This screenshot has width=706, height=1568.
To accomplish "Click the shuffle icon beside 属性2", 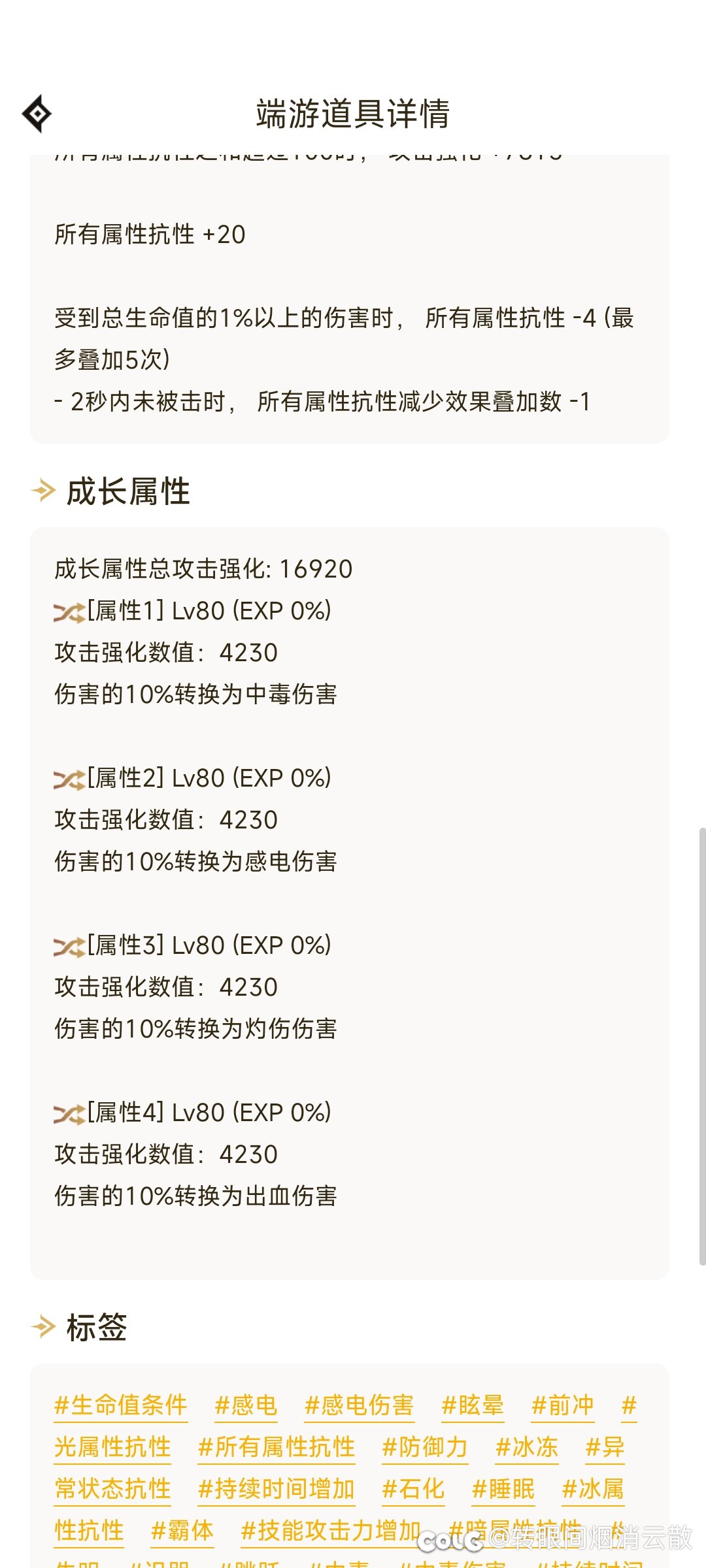I will [69, 779].
